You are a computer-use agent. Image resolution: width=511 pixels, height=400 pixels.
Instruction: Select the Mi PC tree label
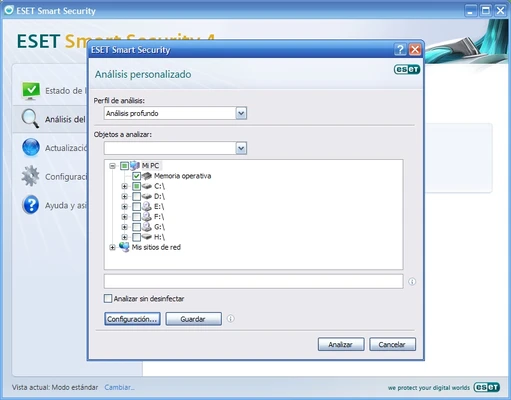[151, 166]
